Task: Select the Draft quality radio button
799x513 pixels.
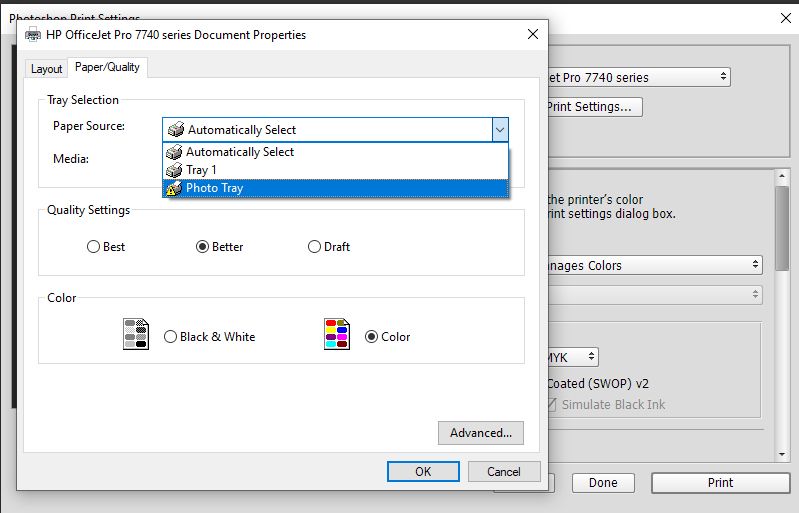Action: click(x=314, y=247)
